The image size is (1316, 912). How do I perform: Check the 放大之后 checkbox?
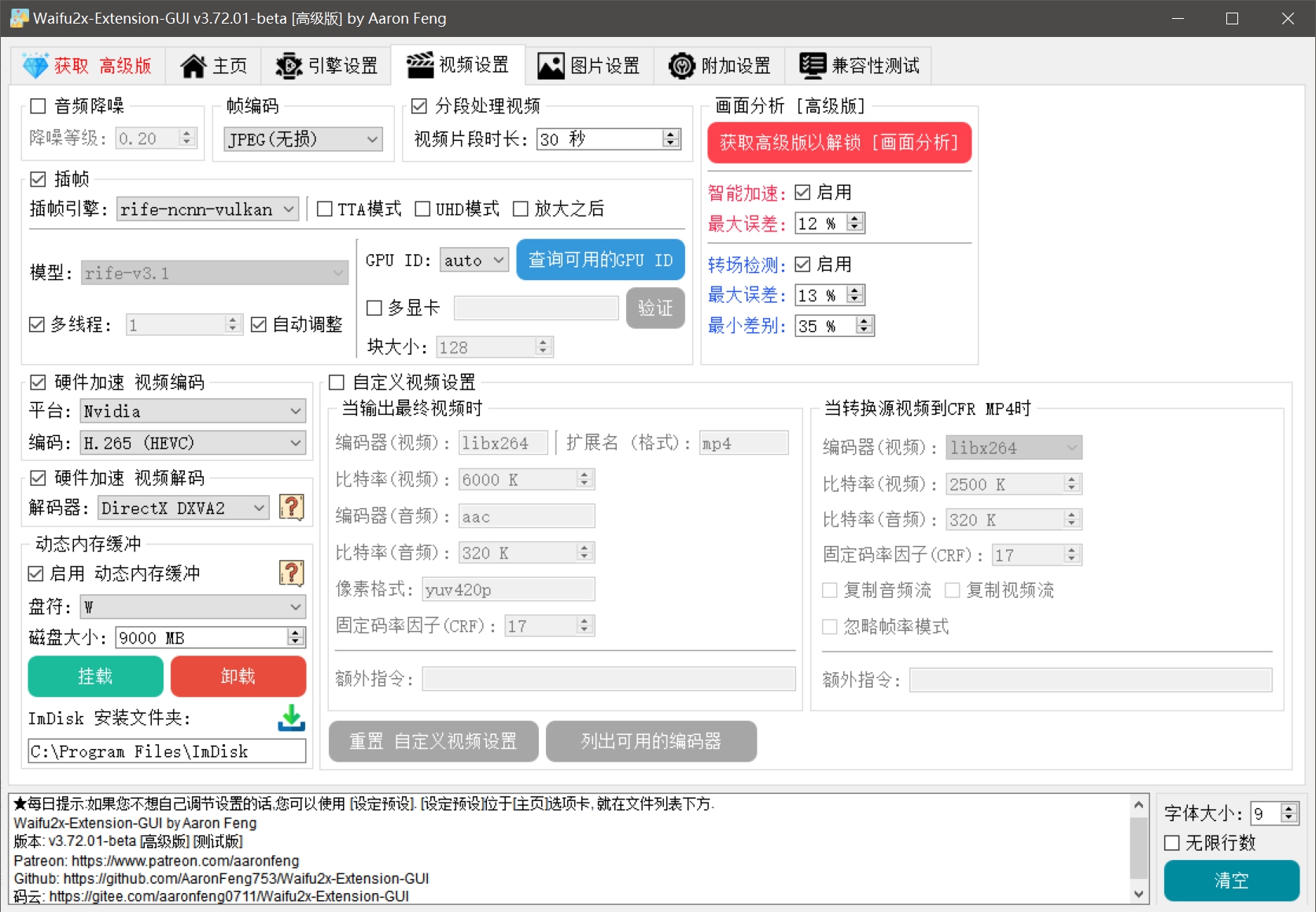tap(520, 209)
